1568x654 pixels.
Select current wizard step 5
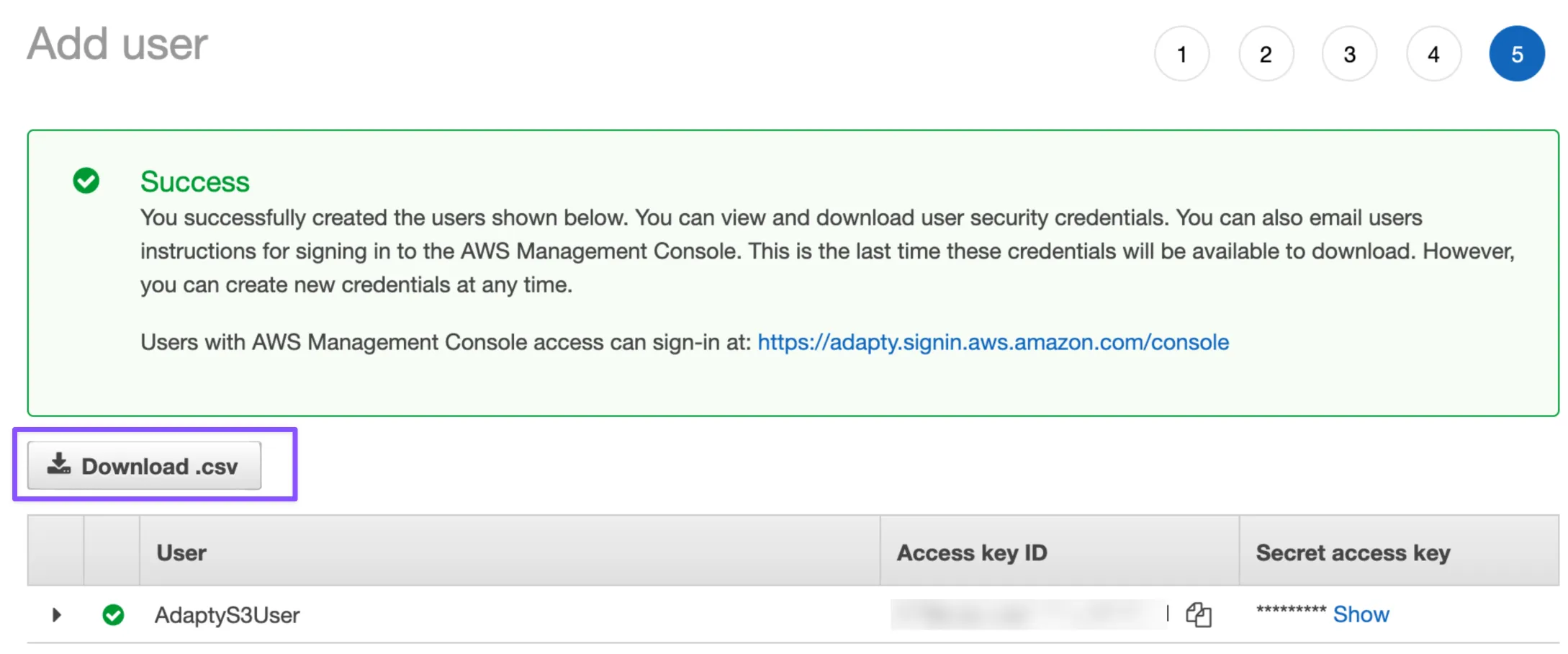click(1517, 54)
